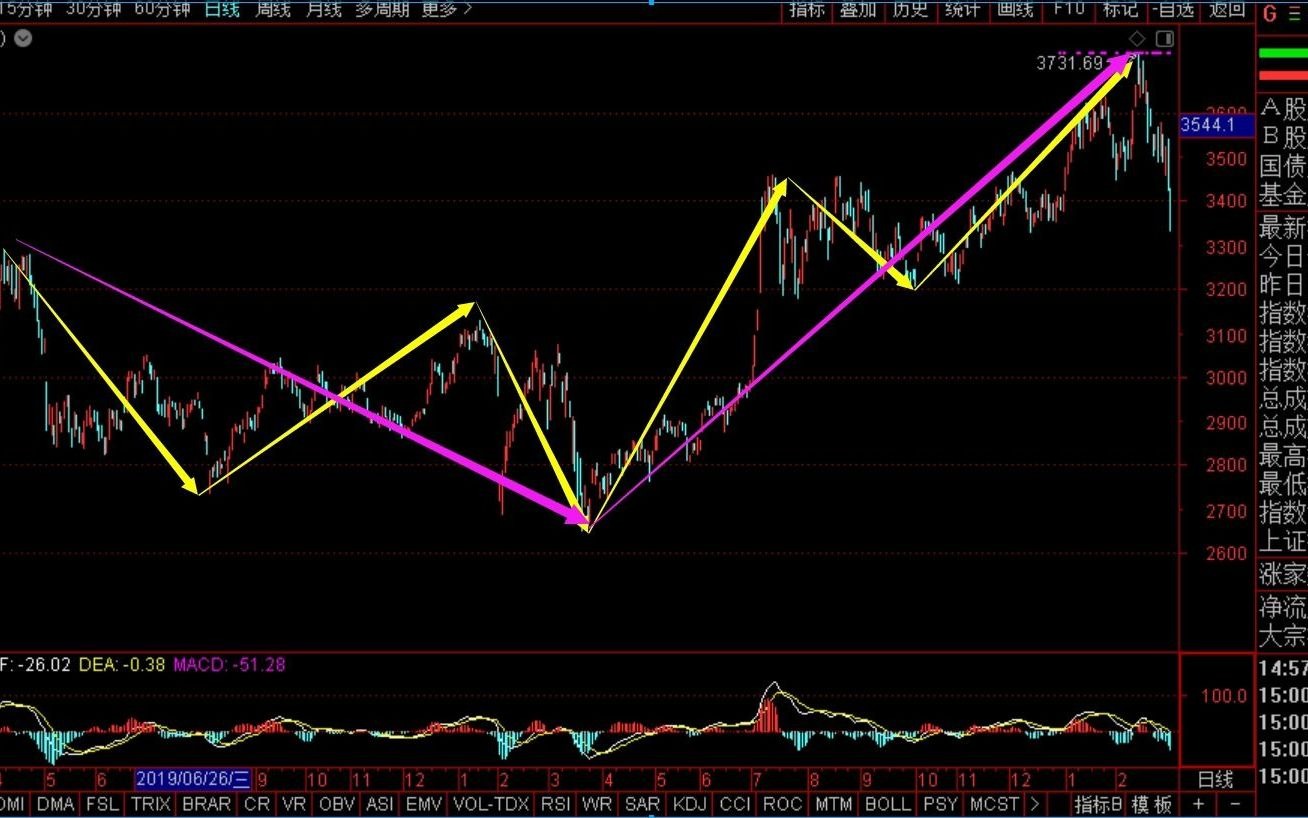The height and width of the screenshot is (818, 1308).
Task: Select the WR indicator tab
Action: [597, 804]
